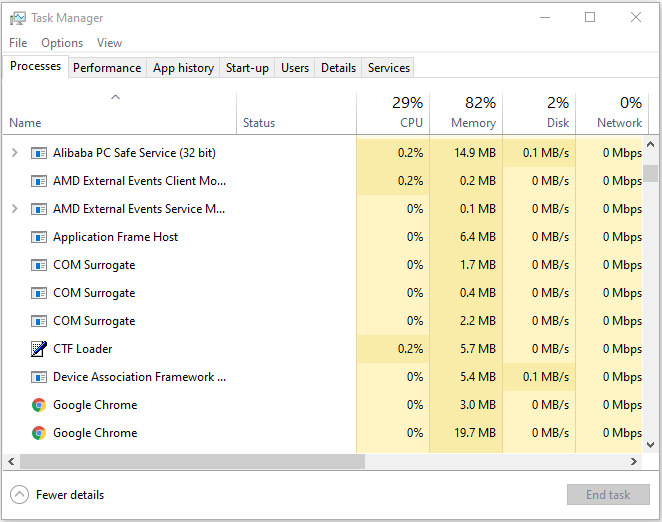
Task: Switch to the Details tab
Action: click(x=338, y=68)
